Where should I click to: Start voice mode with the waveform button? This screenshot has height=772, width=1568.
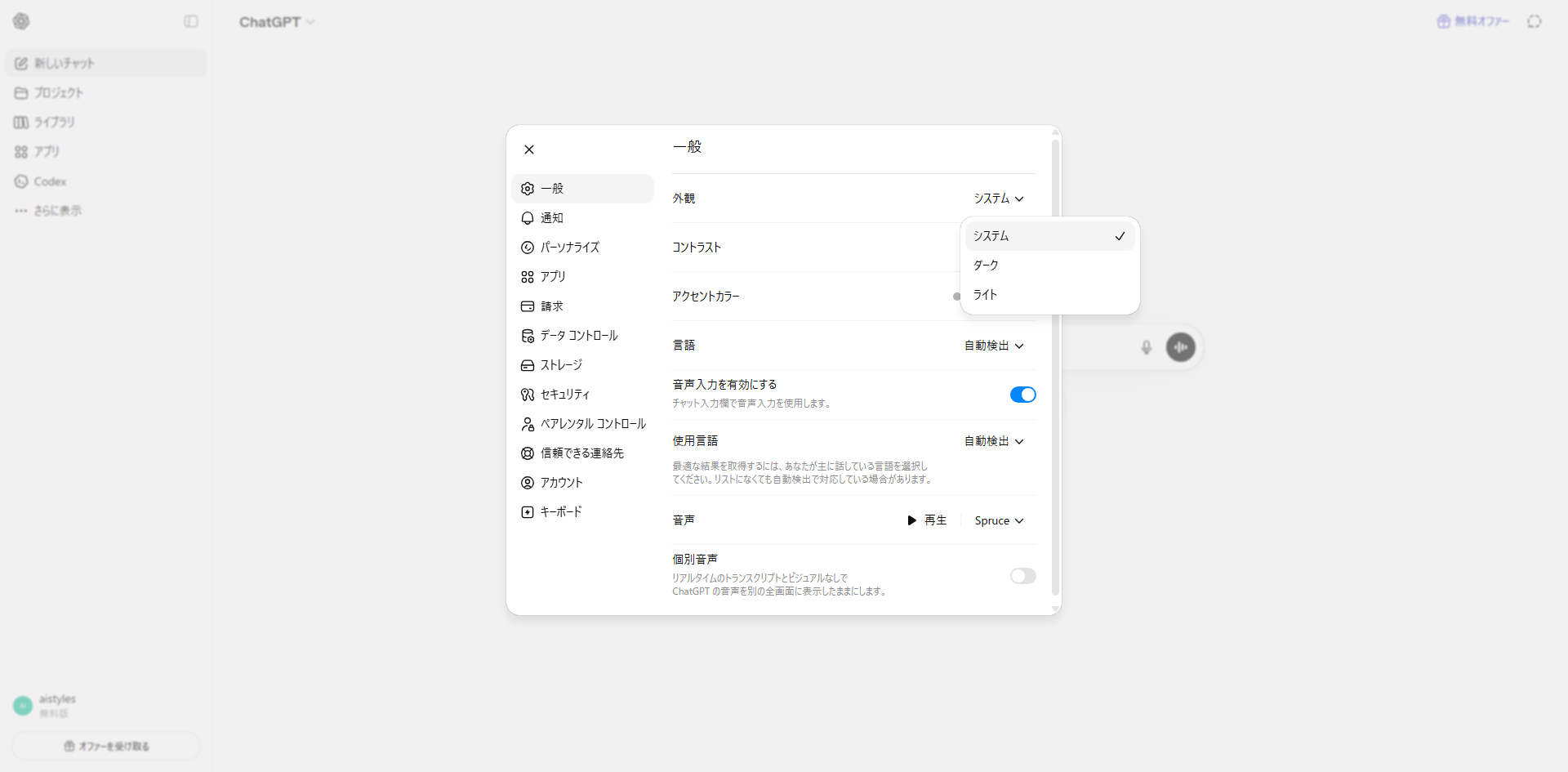coord(1181,347)
